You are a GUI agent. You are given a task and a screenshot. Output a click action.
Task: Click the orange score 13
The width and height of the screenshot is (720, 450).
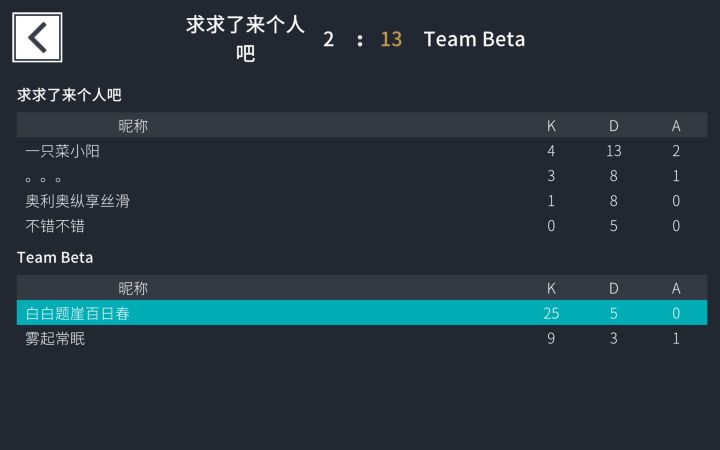[391, 39]
